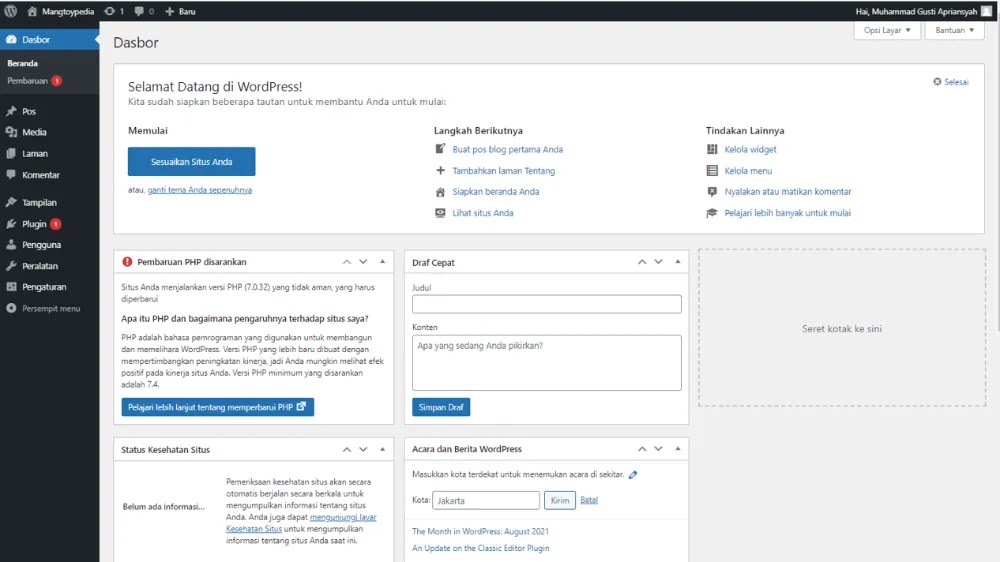
Task: Open the Bantuan help dropdown
Action: pyautogui.click(x=955, y=30)
